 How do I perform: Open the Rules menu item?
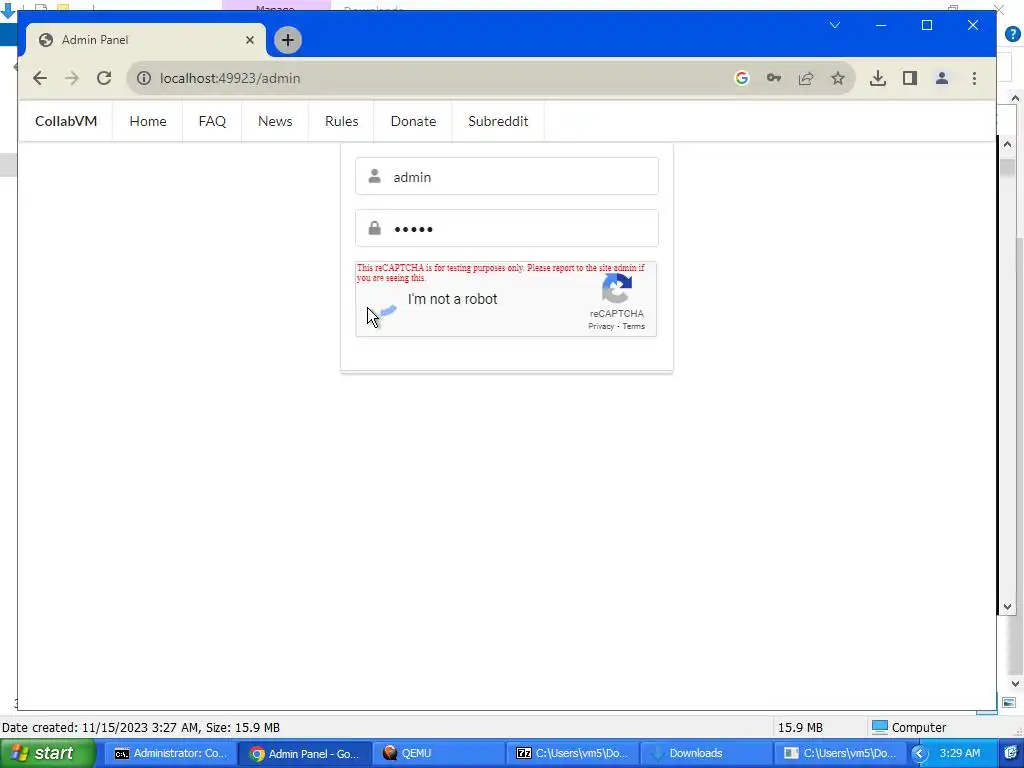point(342,121)
